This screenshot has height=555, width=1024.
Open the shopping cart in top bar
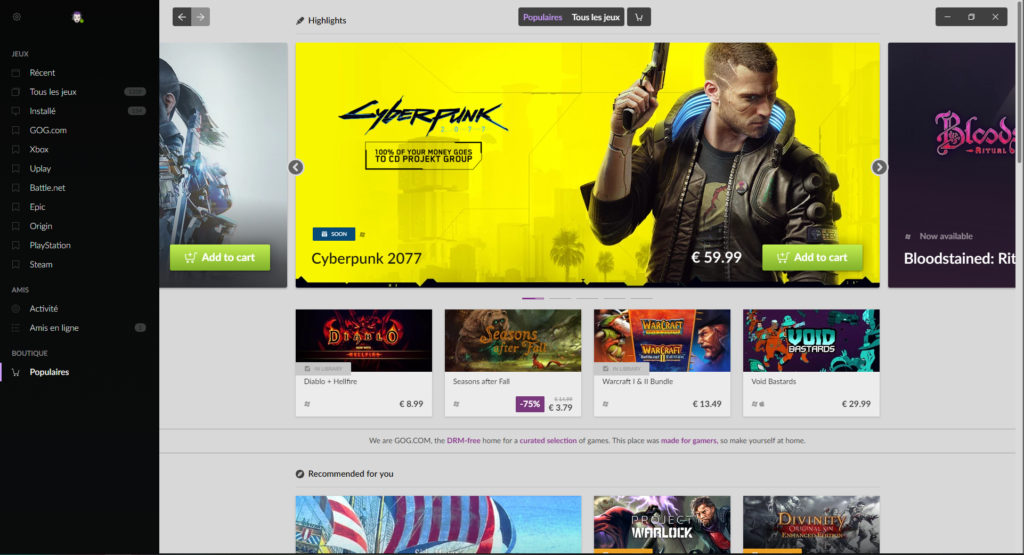pyautogui.click(x=639, y=17)
